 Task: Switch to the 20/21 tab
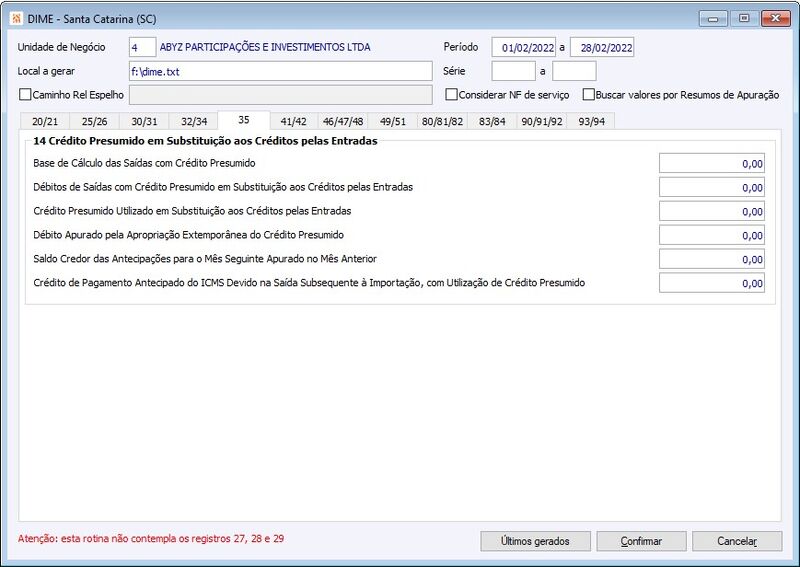(x=45, y=121)
